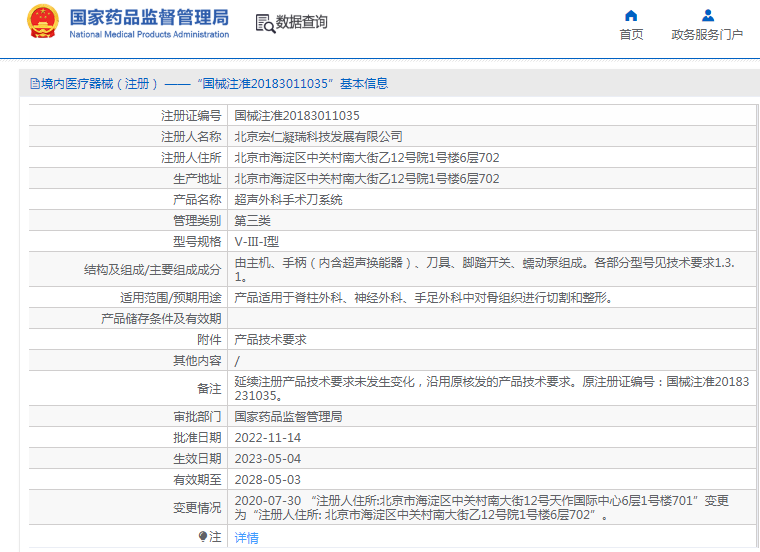Screen dimensions: 760x552
Task: Click the slash value in 其他内容 row
Action: point(237,361)
